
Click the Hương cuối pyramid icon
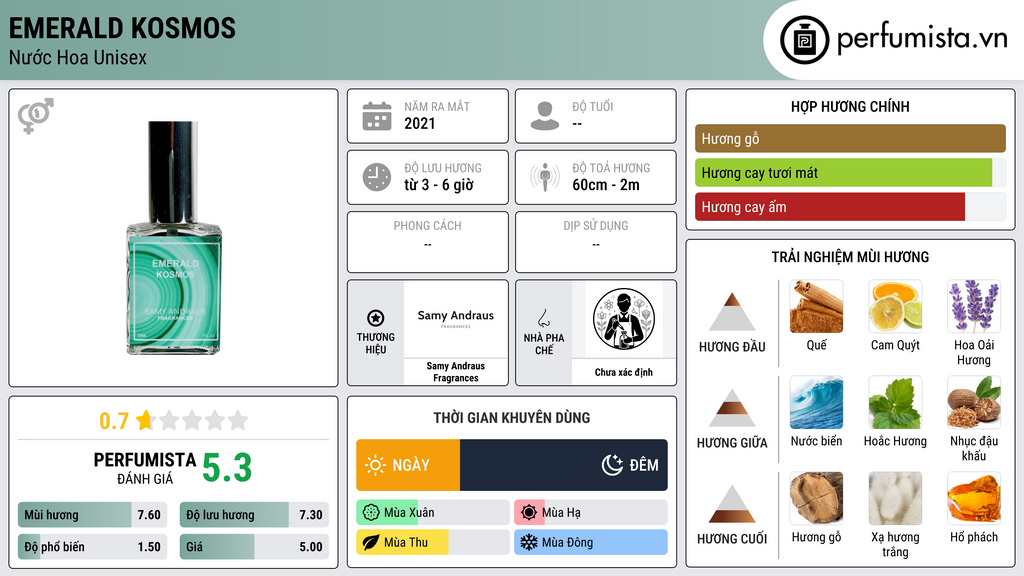click(x=732, y=504)
